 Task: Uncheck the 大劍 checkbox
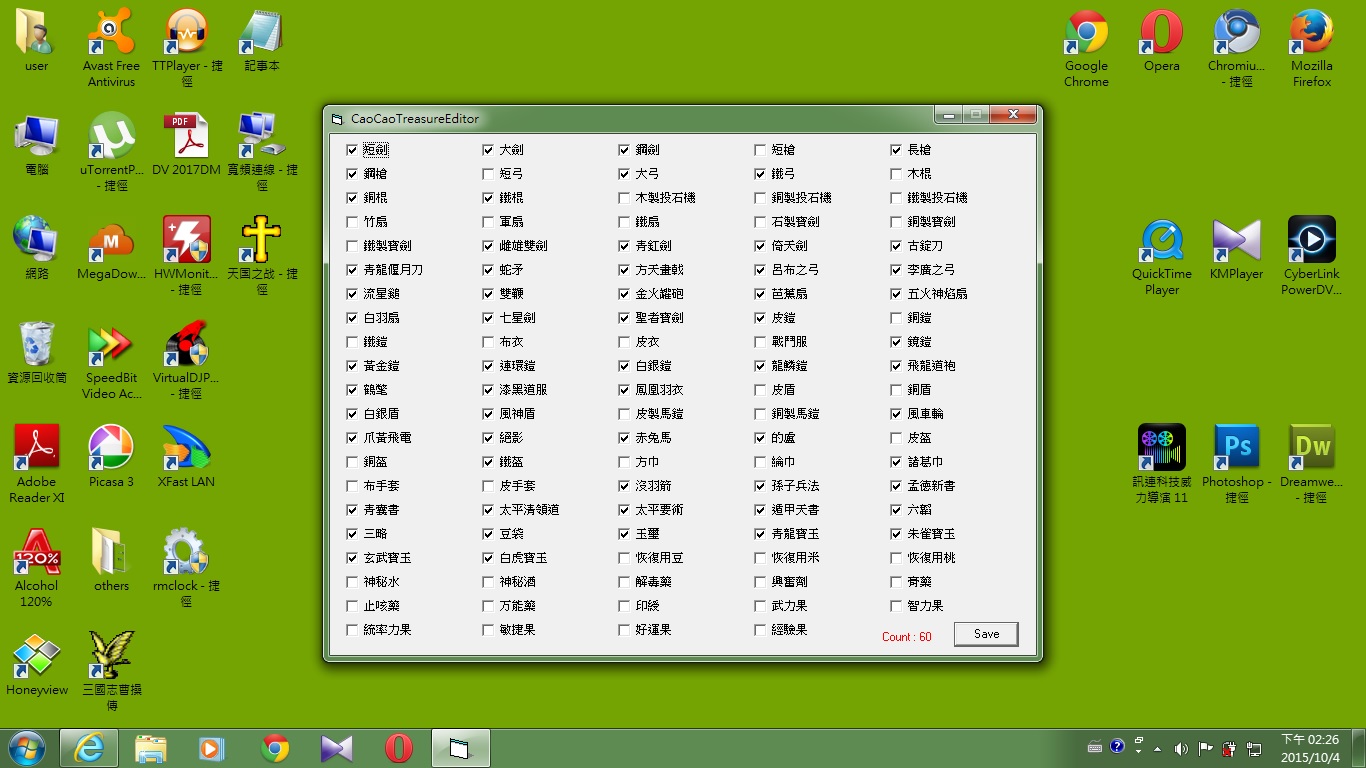coord(488,150)
